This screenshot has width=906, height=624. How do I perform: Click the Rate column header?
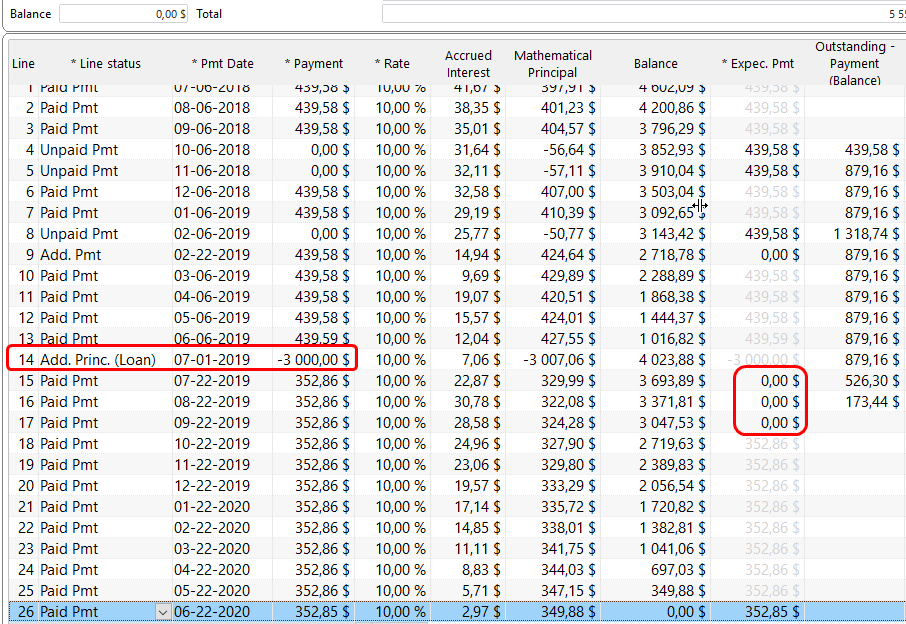(392, 64)
